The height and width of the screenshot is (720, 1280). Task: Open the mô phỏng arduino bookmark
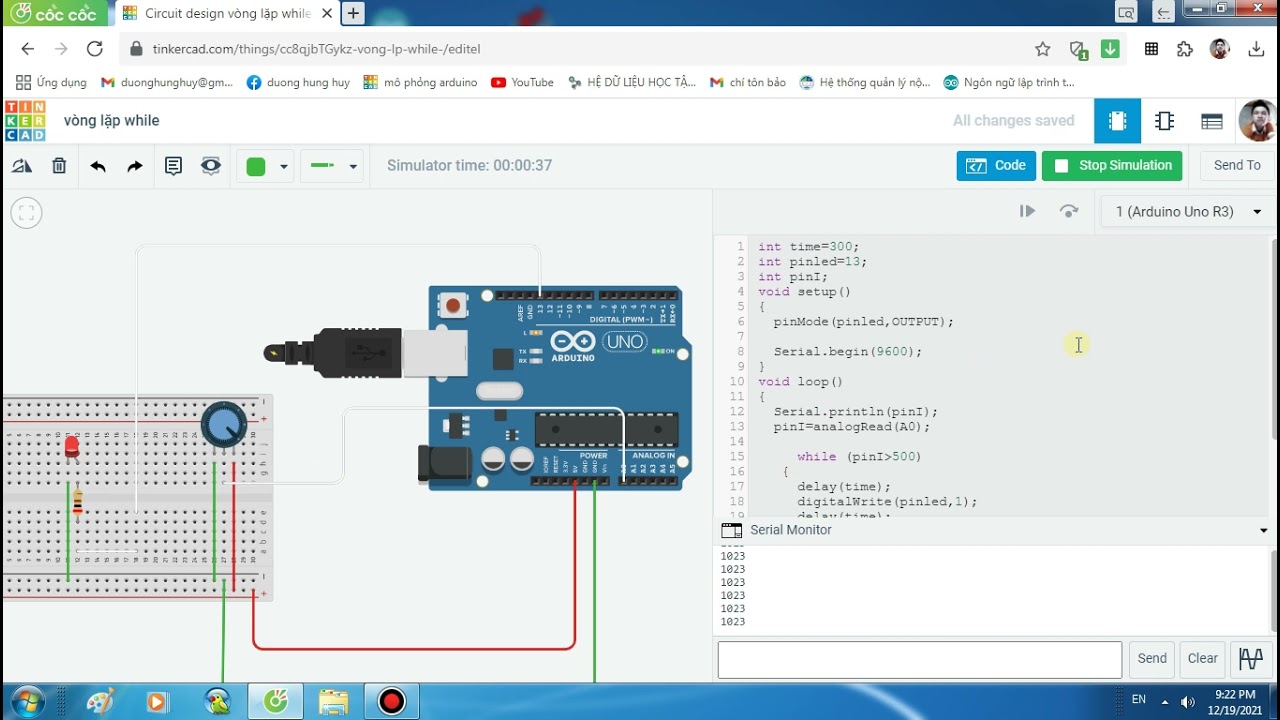(420, 82)
